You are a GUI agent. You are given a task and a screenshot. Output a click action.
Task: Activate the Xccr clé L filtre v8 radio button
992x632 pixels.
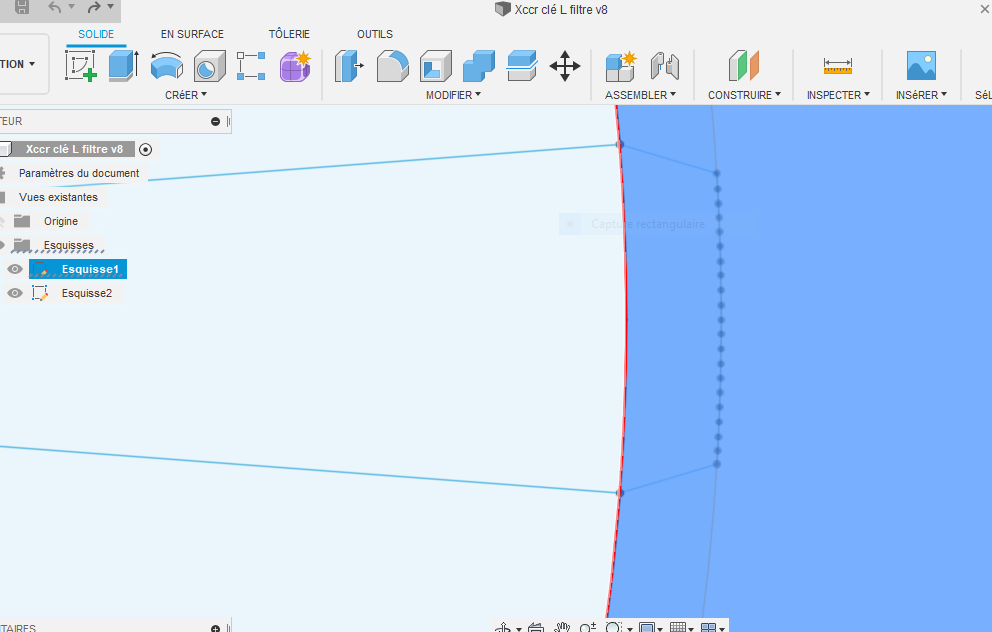[x=146, y=149]
